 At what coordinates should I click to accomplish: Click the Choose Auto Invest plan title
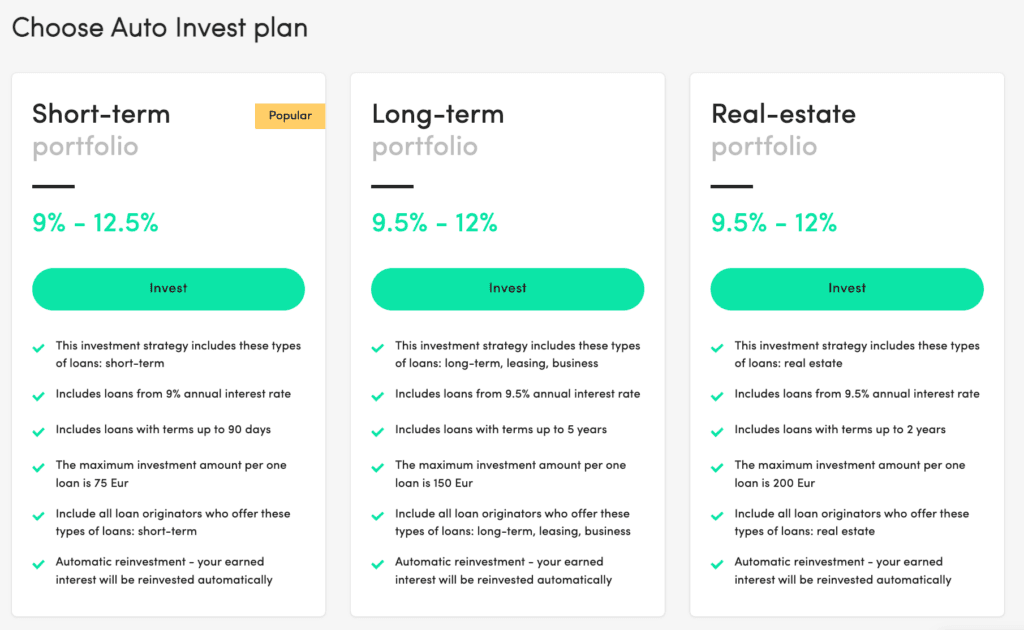point(160,28)
